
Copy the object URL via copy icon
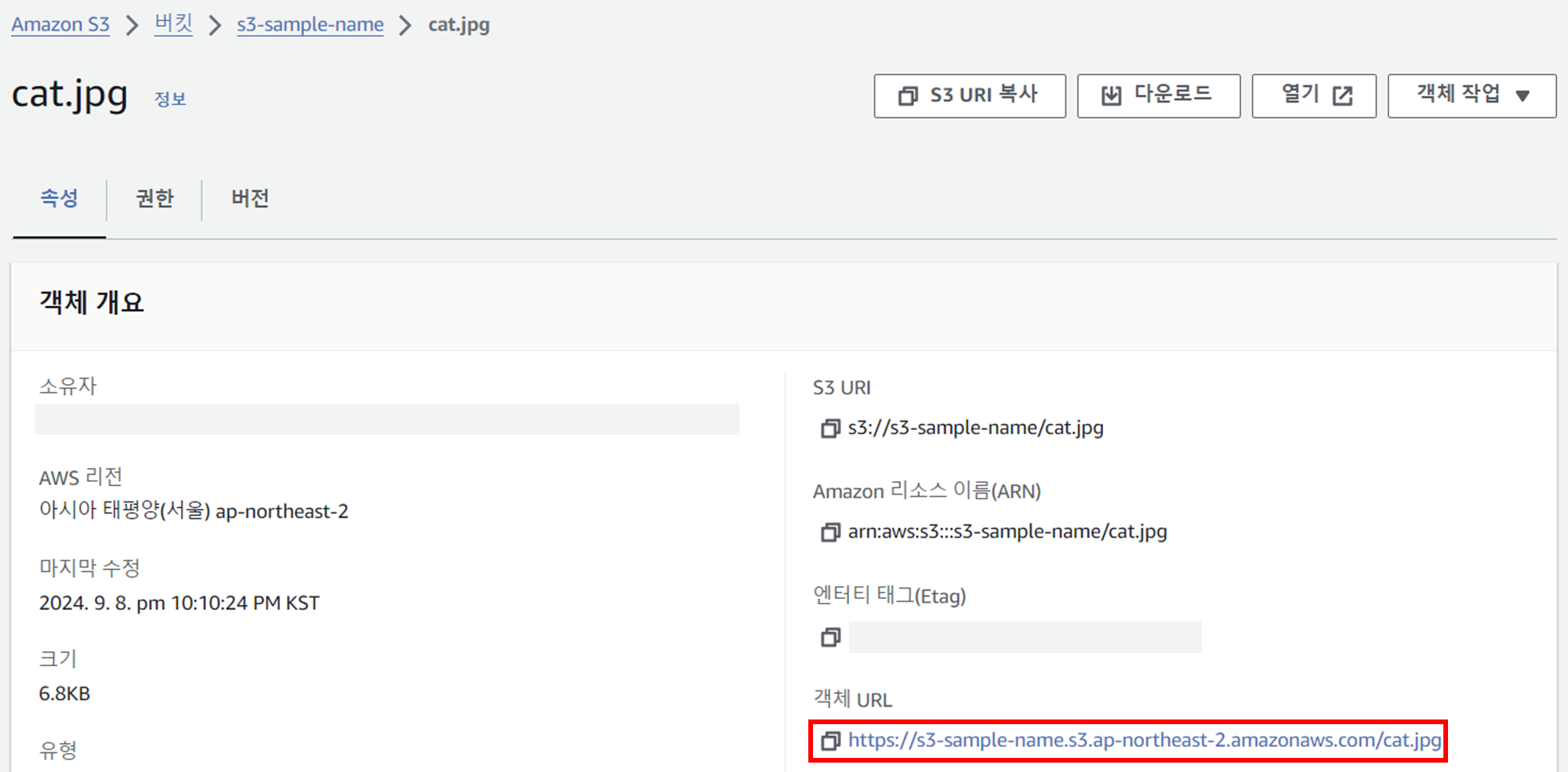[830, 741]
